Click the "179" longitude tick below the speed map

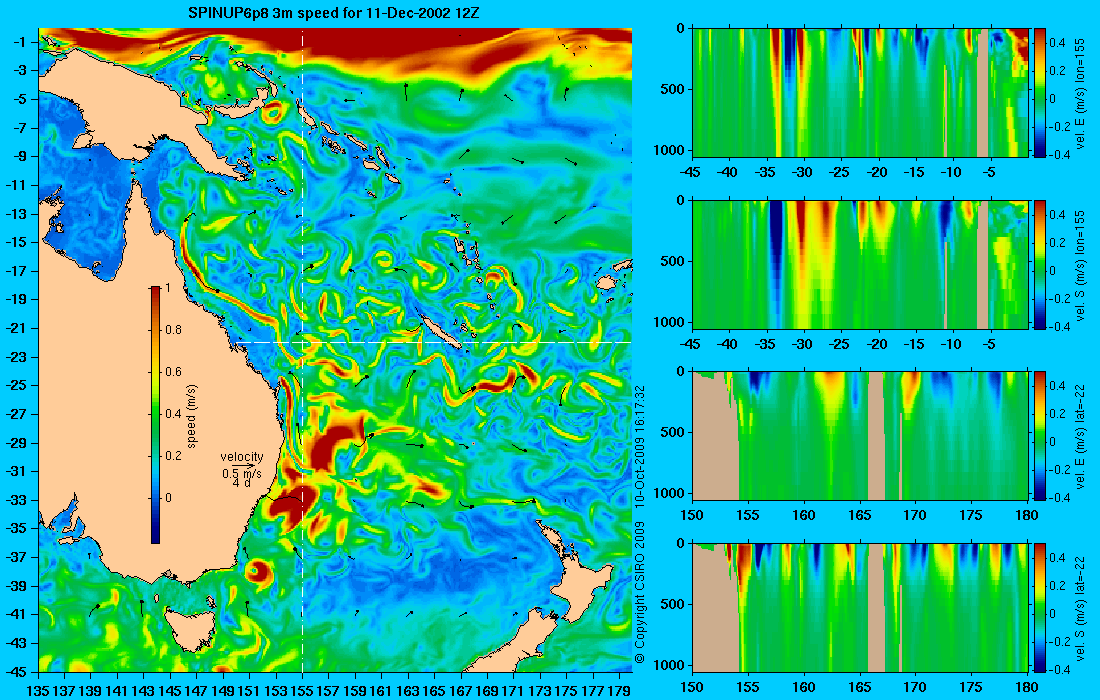[620, 691]
